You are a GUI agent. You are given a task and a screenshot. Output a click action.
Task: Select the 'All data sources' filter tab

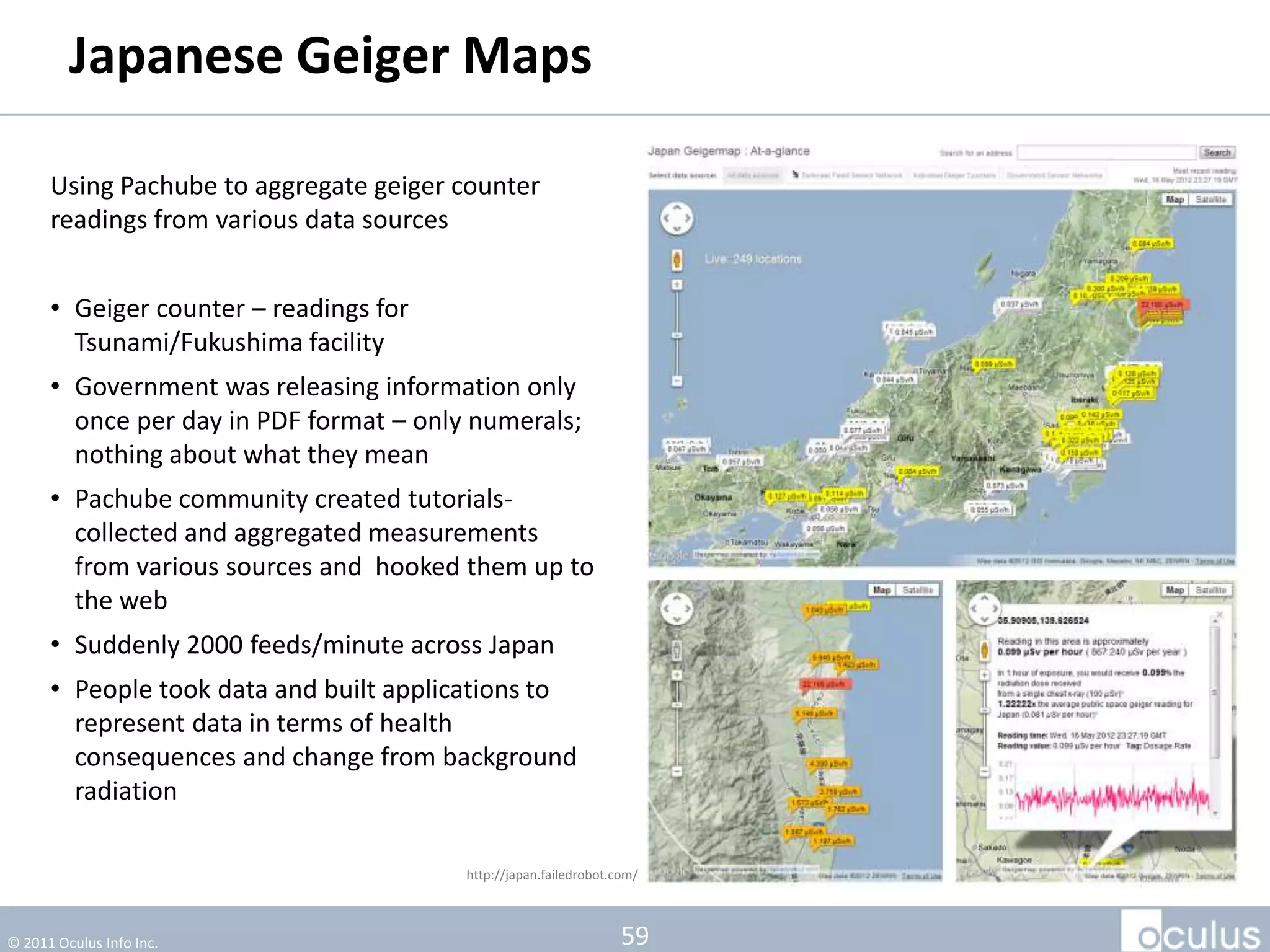[x=753, y=175]
